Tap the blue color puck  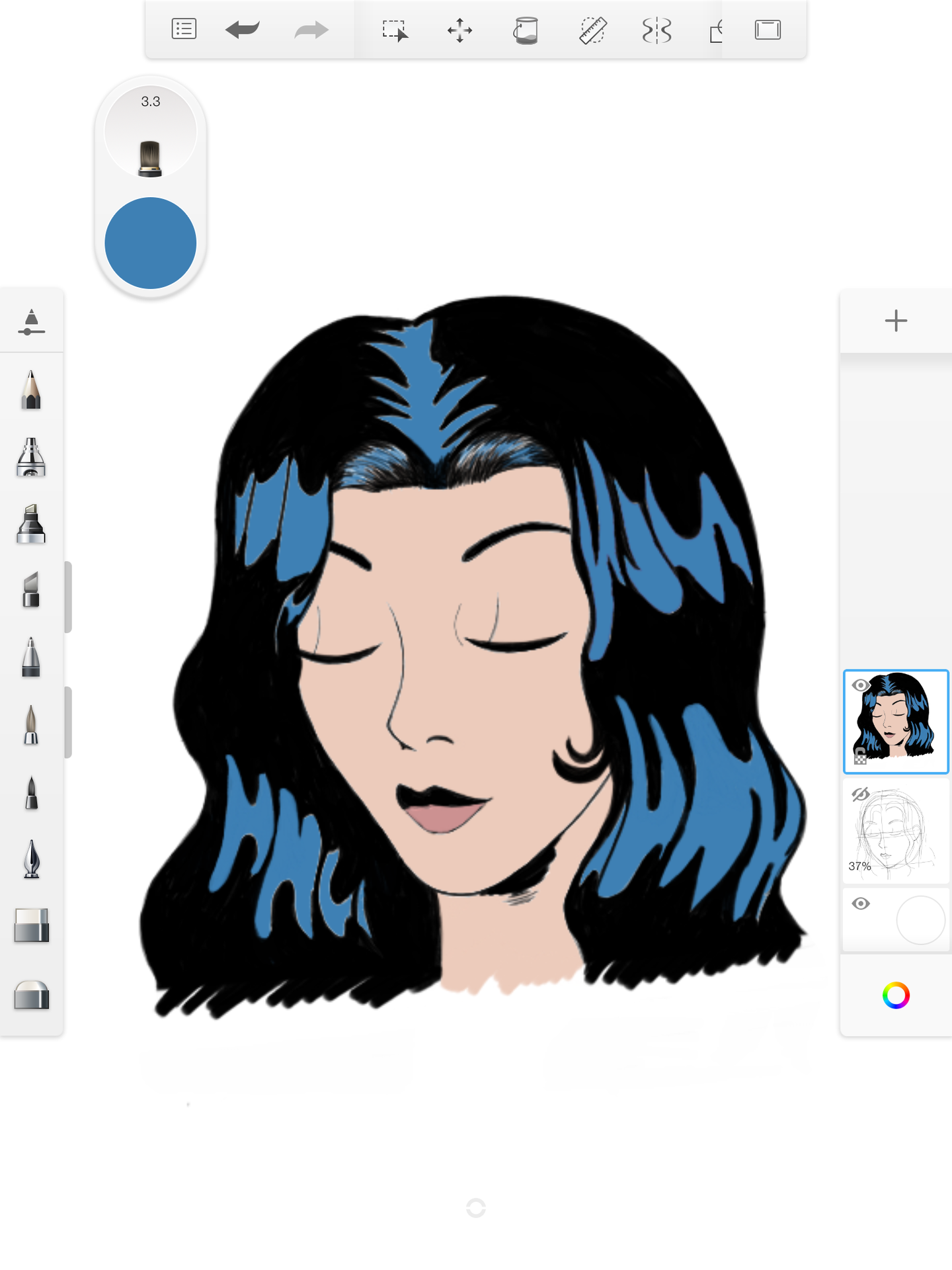click(x=151, y=243)
